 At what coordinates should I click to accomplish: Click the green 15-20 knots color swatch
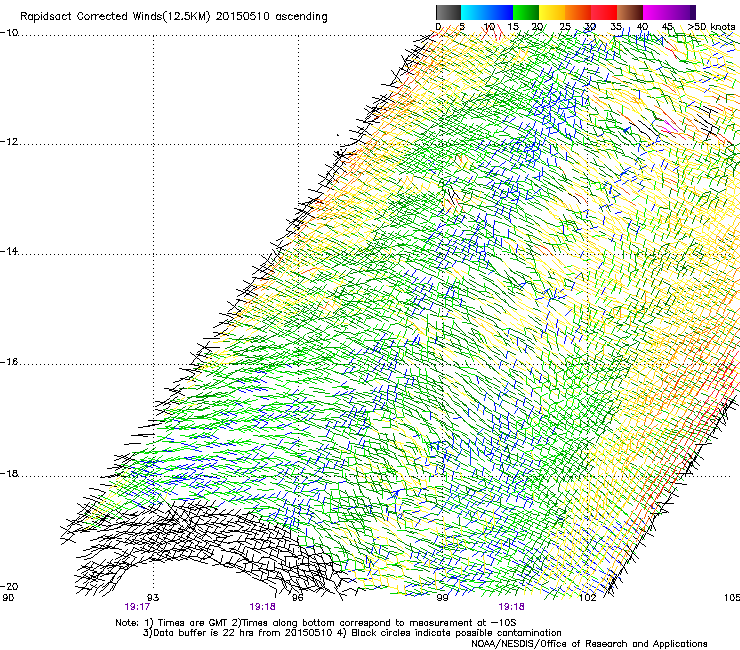pyautogui.click(x=526, y=12)
